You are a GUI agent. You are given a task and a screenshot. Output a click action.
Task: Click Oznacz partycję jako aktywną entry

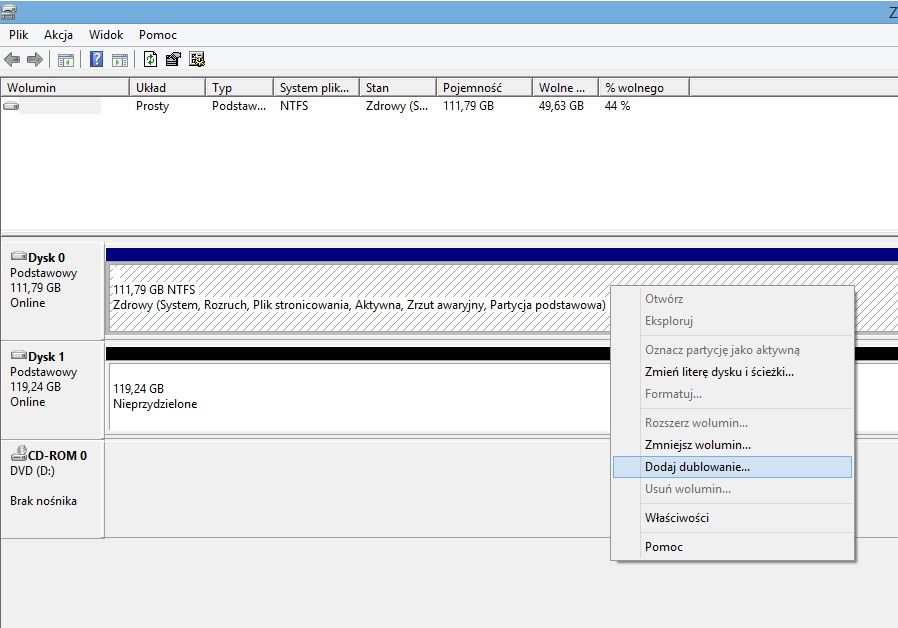click(732, 350)
